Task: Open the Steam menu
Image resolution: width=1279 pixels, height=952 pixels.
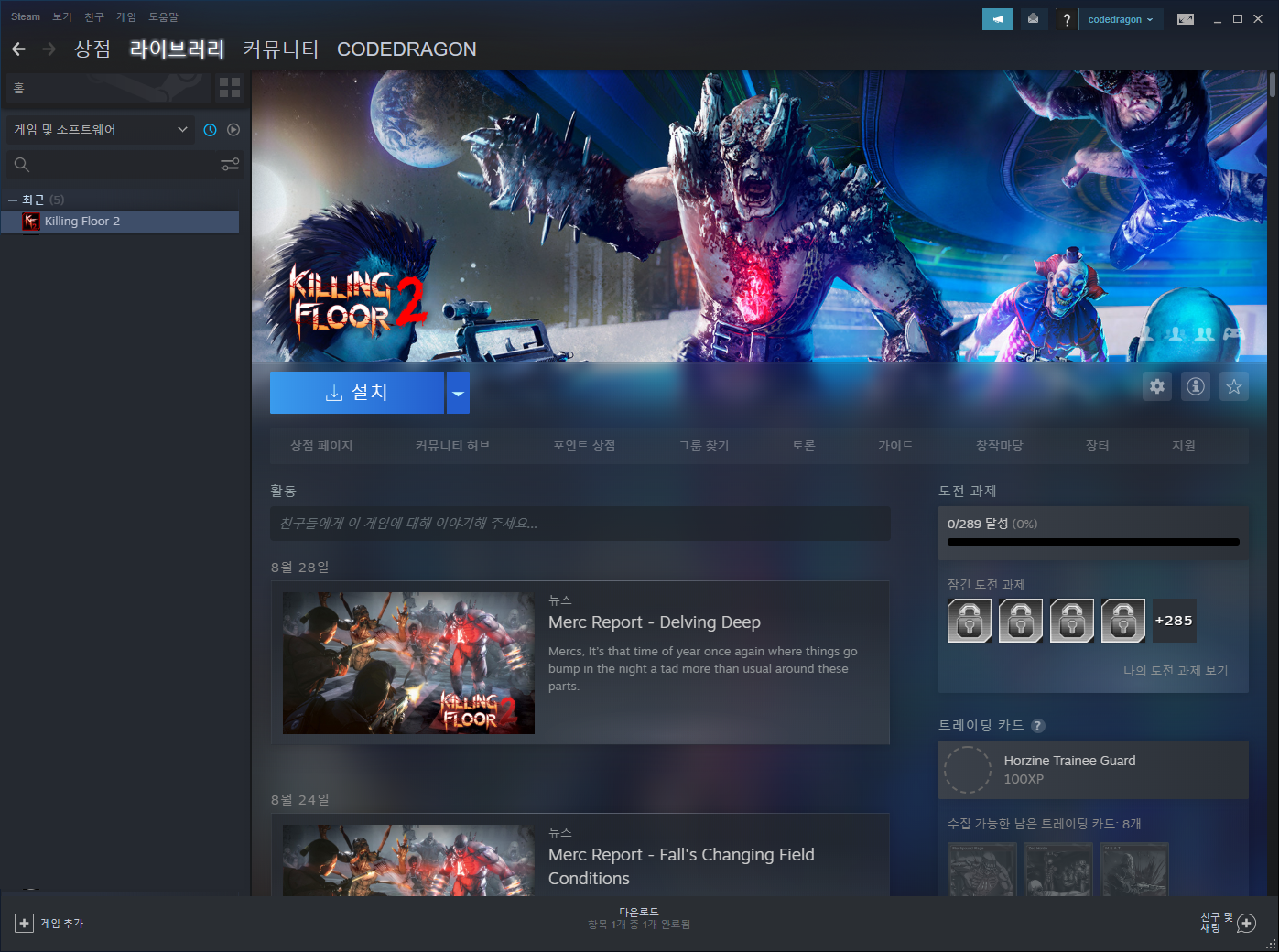Action: (26, 16)
